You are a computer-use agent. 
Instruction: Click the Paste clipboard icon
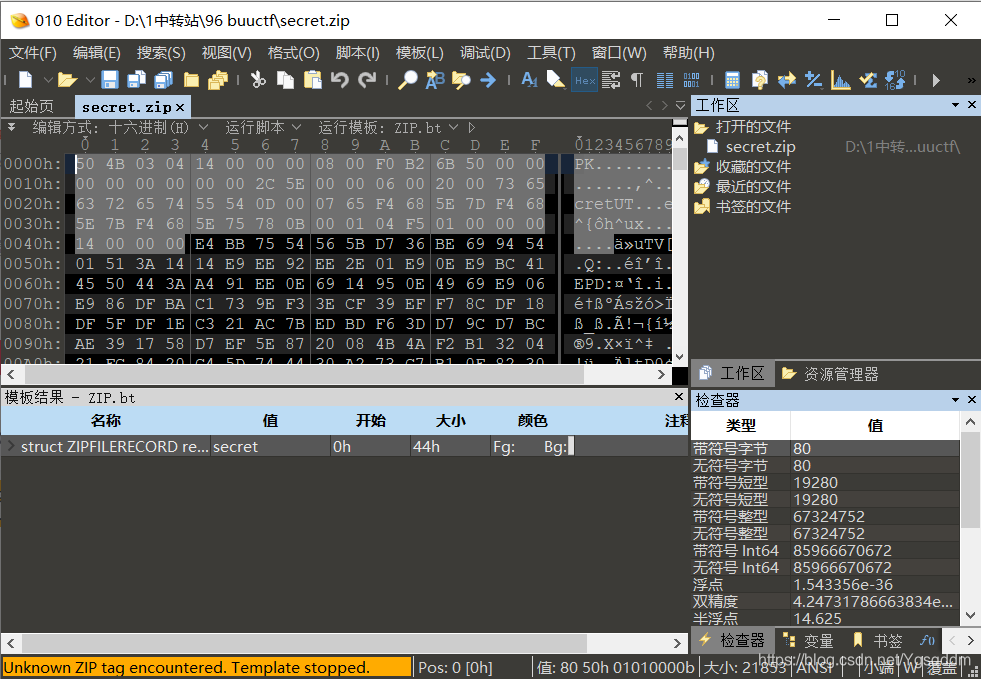[x=312, y=79]
